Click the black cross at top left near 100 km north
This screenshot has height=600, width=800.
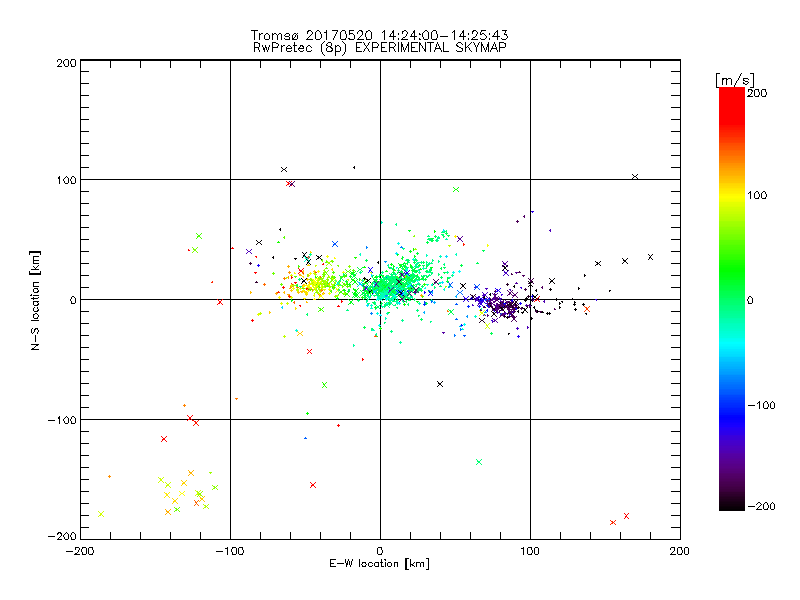284,170
